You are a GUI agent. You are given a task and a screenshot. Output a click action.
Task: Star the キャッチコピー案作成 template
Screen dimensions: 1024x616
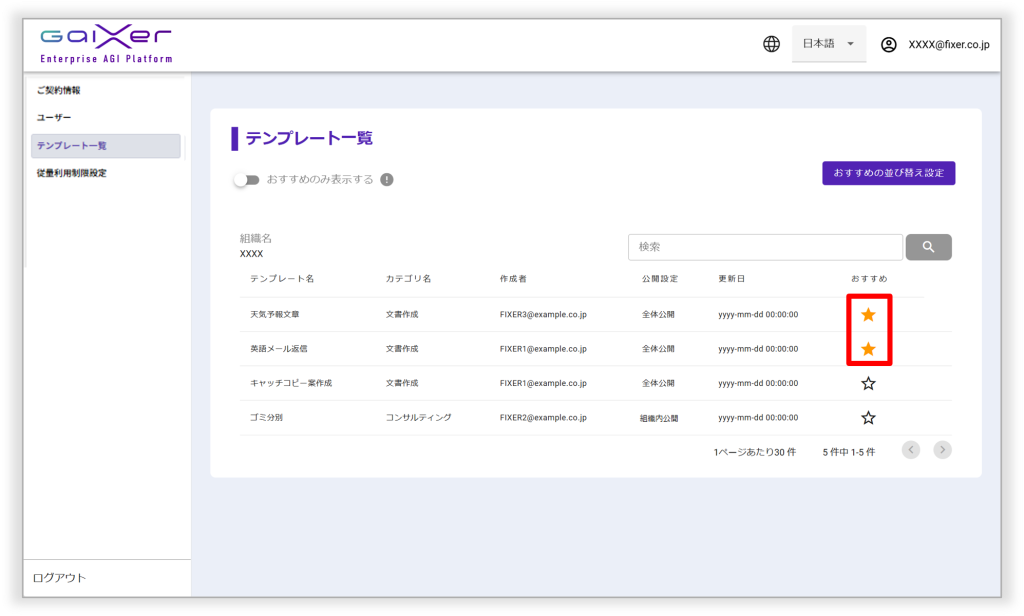(868, 383)
